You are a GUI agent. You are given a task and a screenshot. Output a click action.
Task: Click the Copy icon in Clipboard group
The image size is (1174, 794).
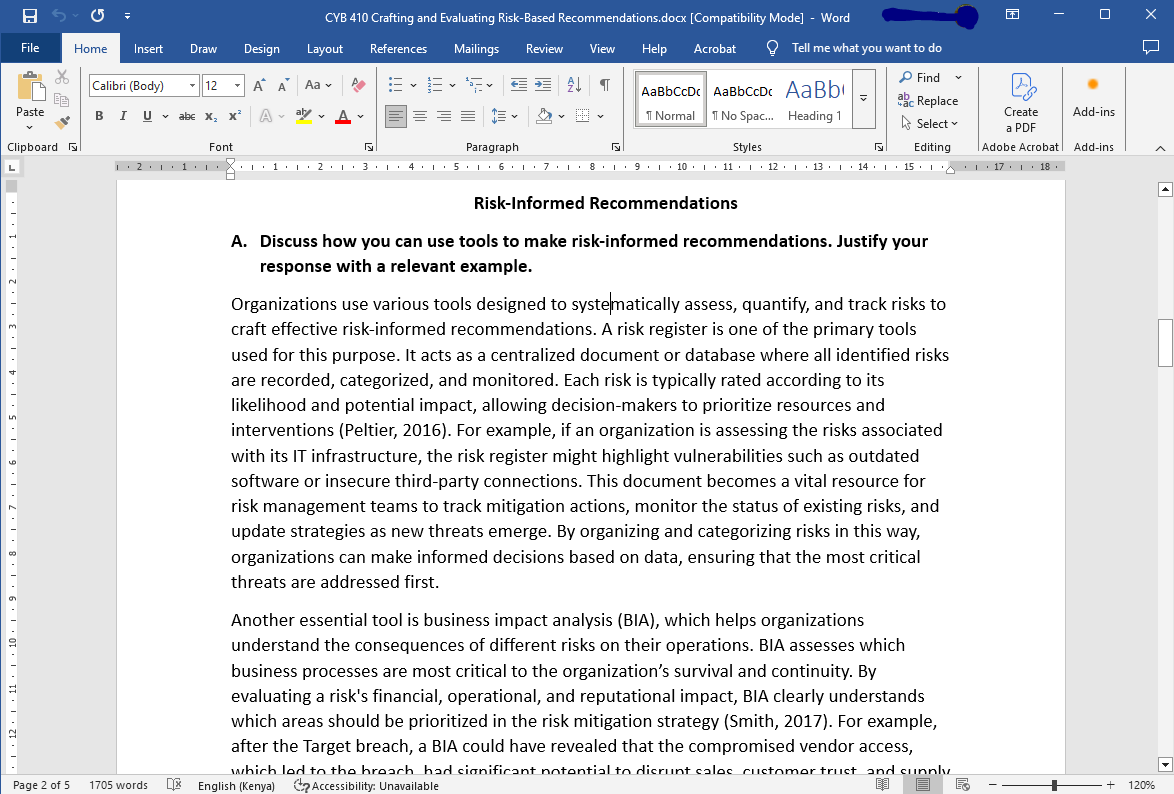pyautogui.click(x=62, y=100)
